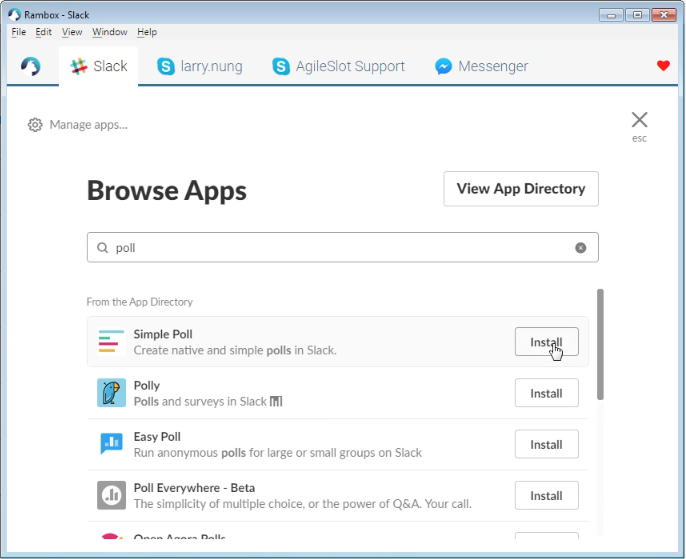Open the View menu
Image resolution: width=686 pixels, height=559 pixels.
point(72,32)
